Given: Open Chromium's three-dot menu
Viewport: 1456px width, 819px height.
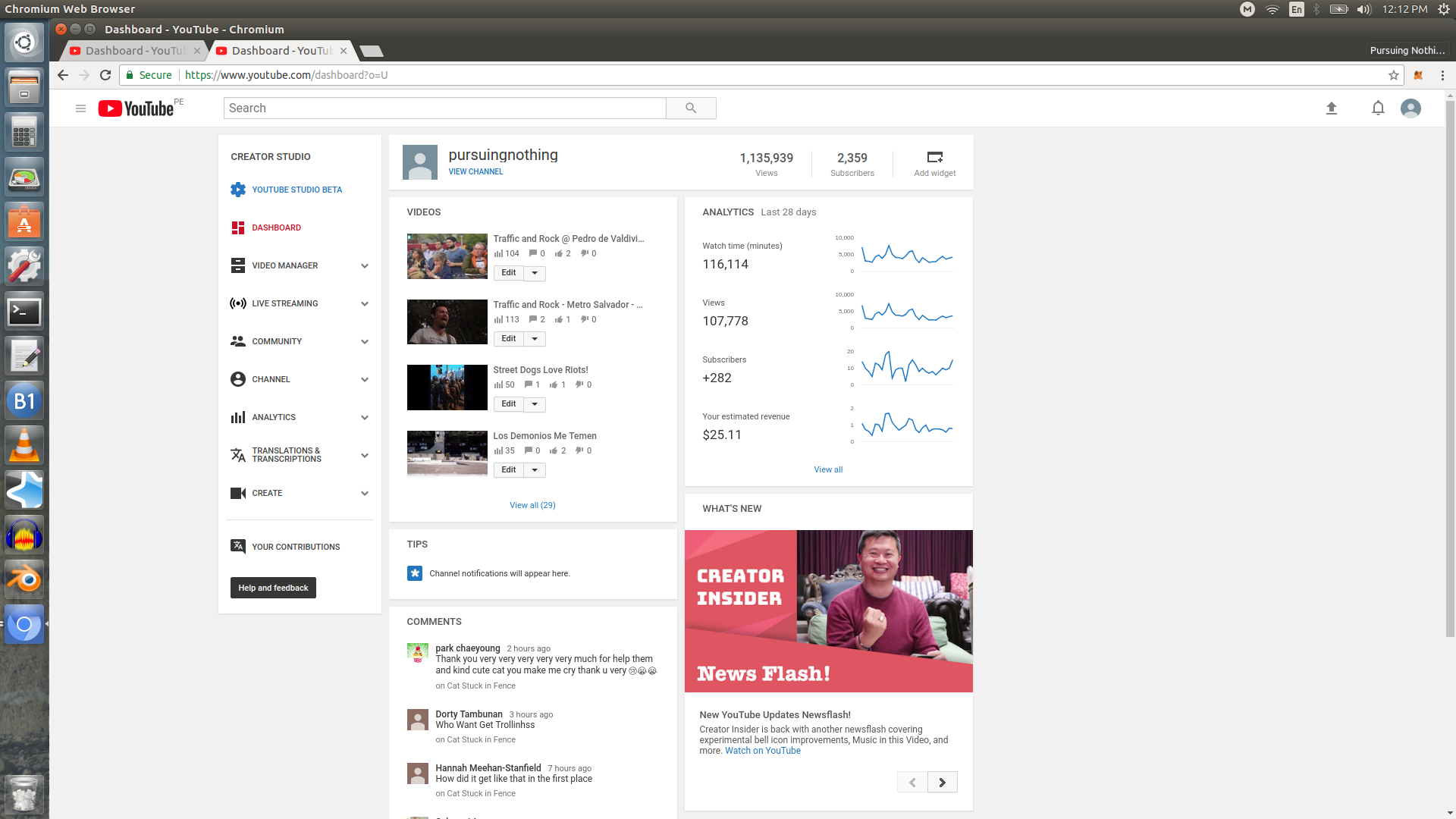Looking at the screenshot, I should [1442, 75].
